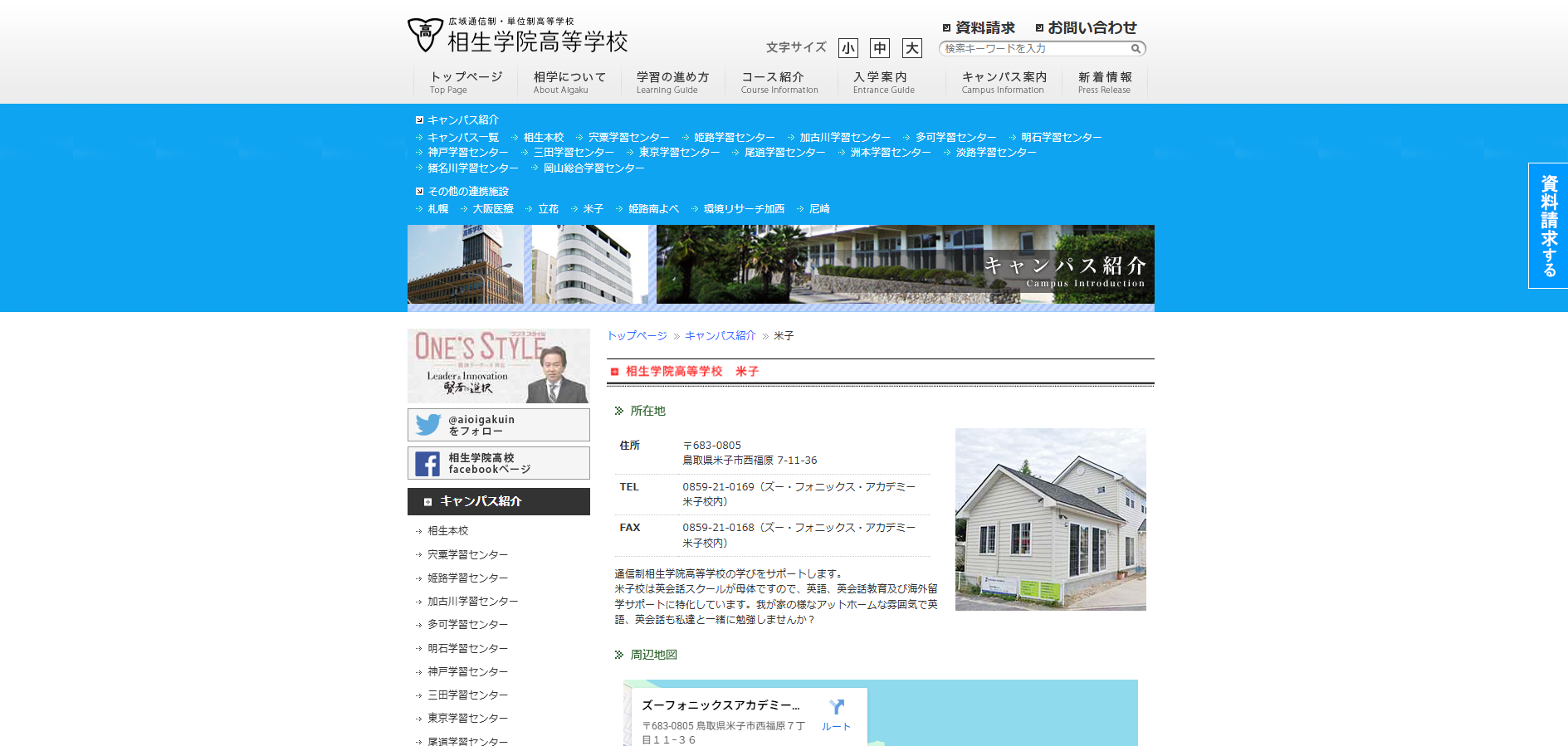Set font size to small (小)

click(848, 48)
